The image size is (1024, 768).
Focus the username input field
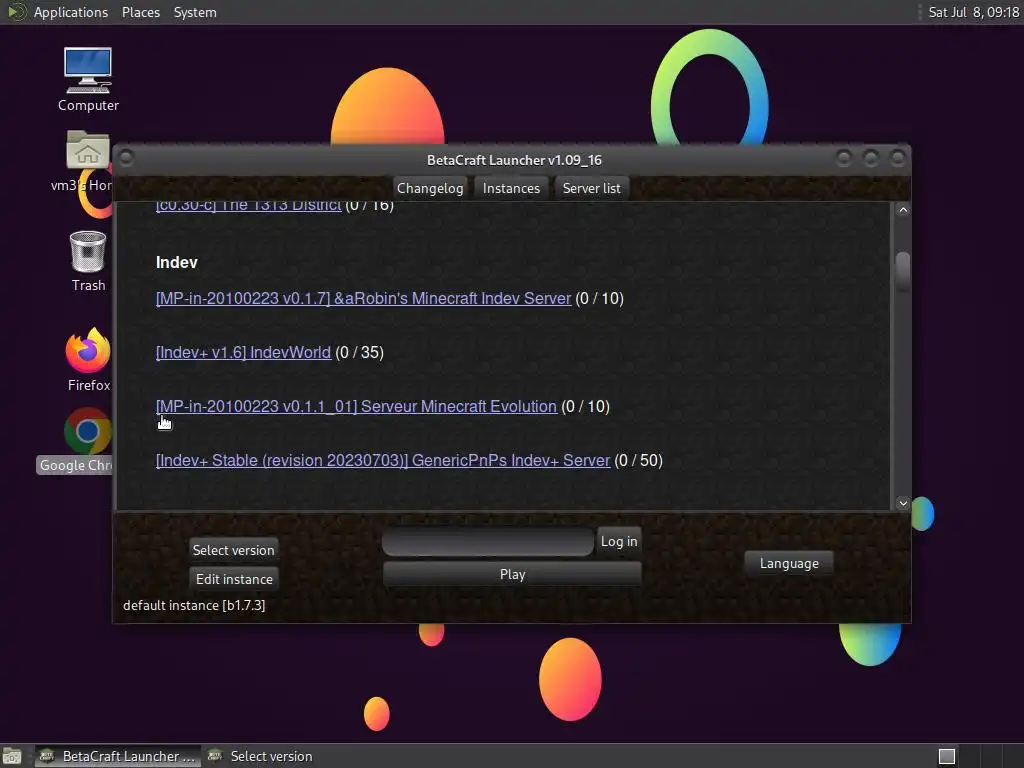coord(488,542)
